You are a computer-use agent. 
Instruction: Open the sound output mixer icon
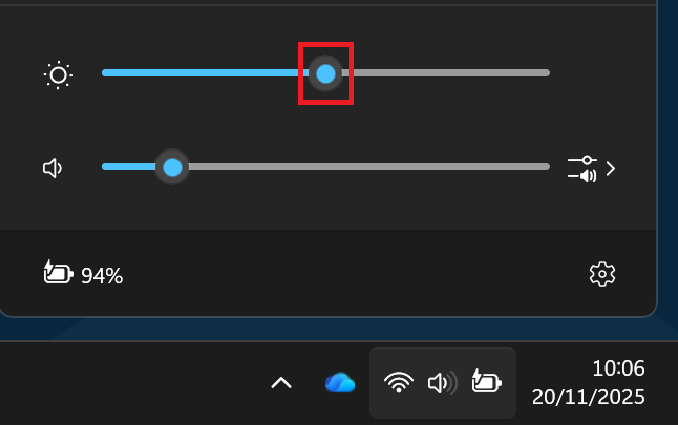click(582, 169)
